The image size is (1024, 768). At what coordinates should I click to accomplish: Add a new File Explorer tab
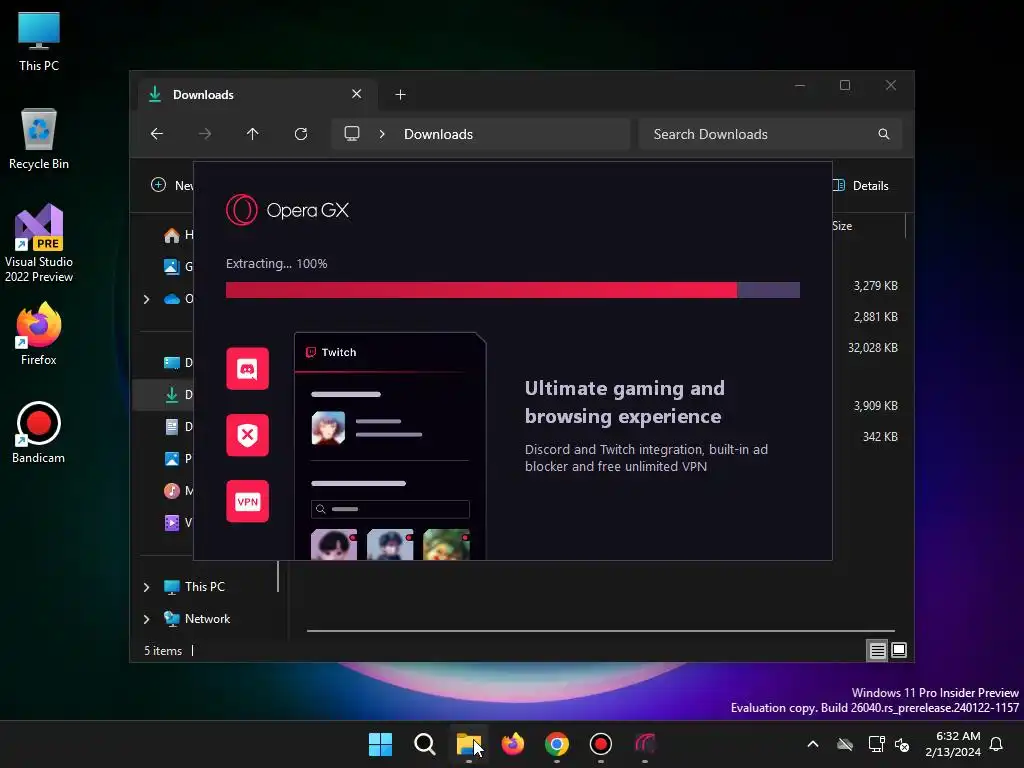tap(400, 95)
